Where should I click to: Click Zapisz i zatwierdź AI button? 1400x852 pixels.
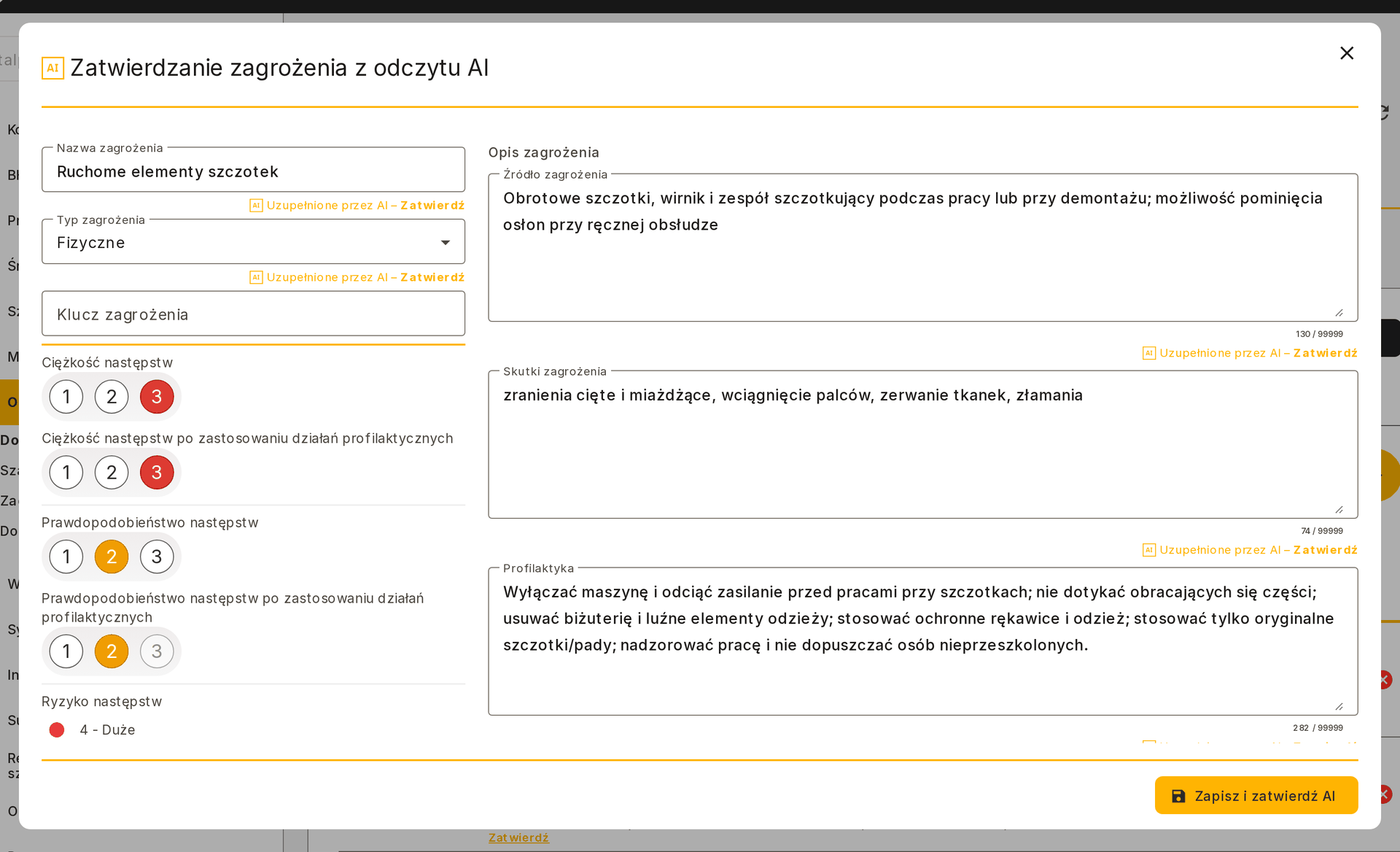[1256, 796]
